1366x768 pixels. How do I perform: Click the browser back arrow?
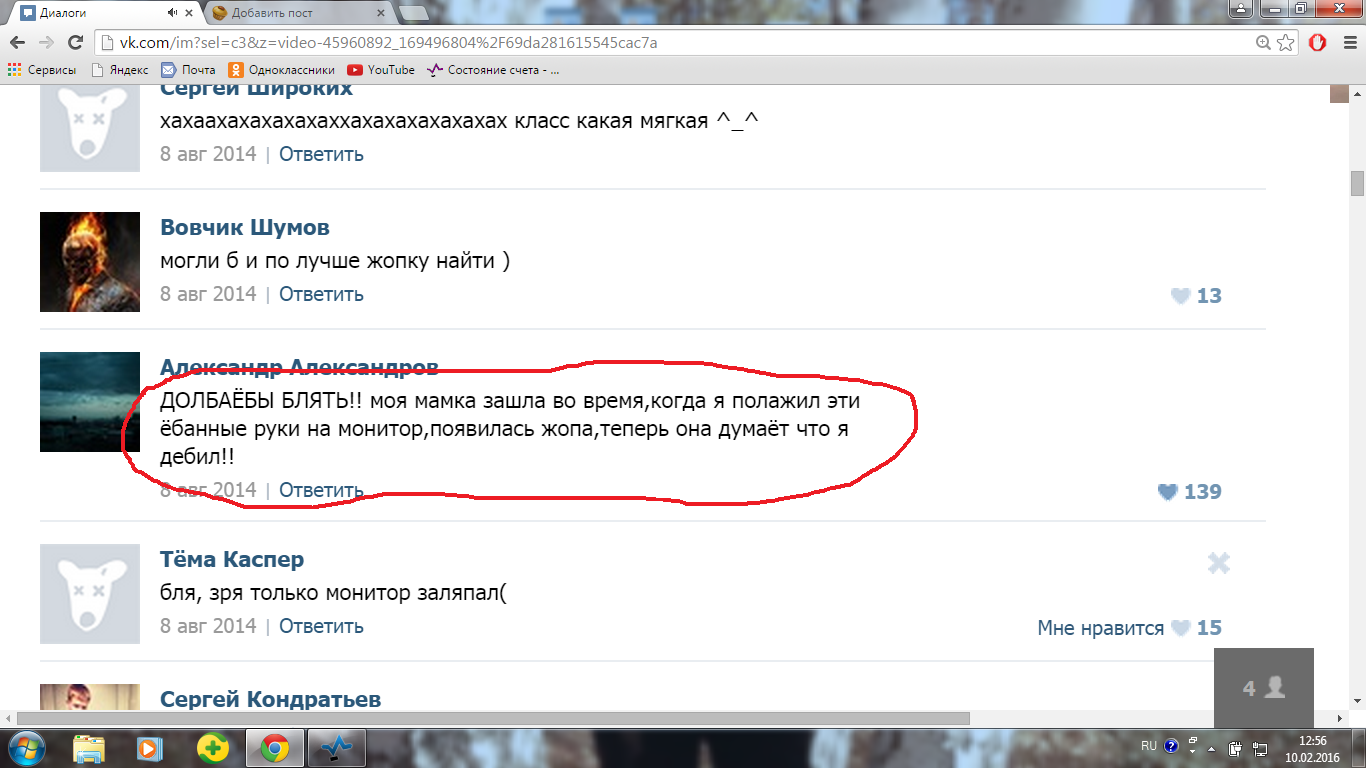coord(17,43)
